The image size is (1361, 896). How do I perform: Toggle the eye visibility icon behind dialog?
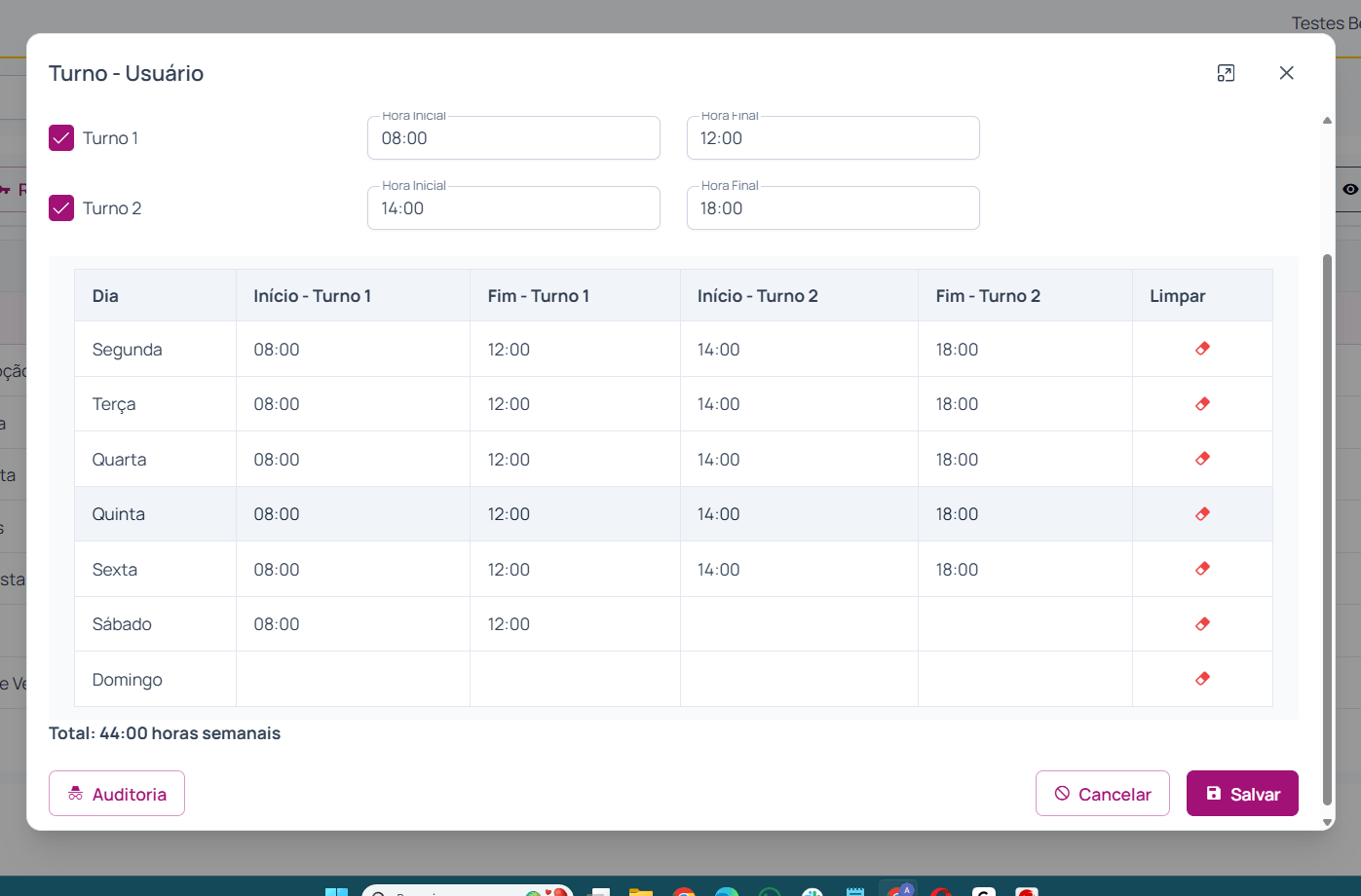[x=1349, y=189]
